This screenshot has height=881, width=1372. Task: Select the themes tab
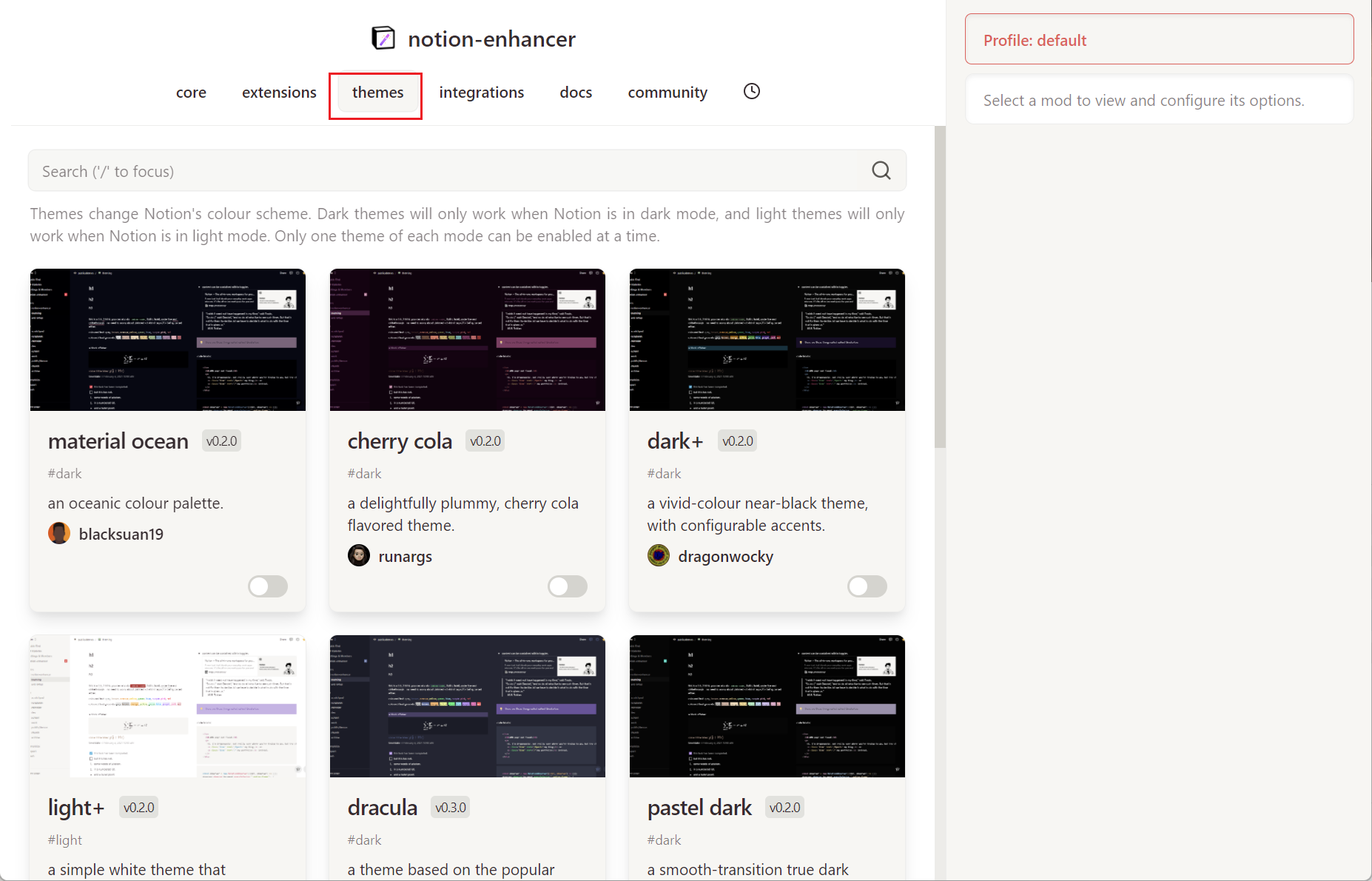pos(377,93)
